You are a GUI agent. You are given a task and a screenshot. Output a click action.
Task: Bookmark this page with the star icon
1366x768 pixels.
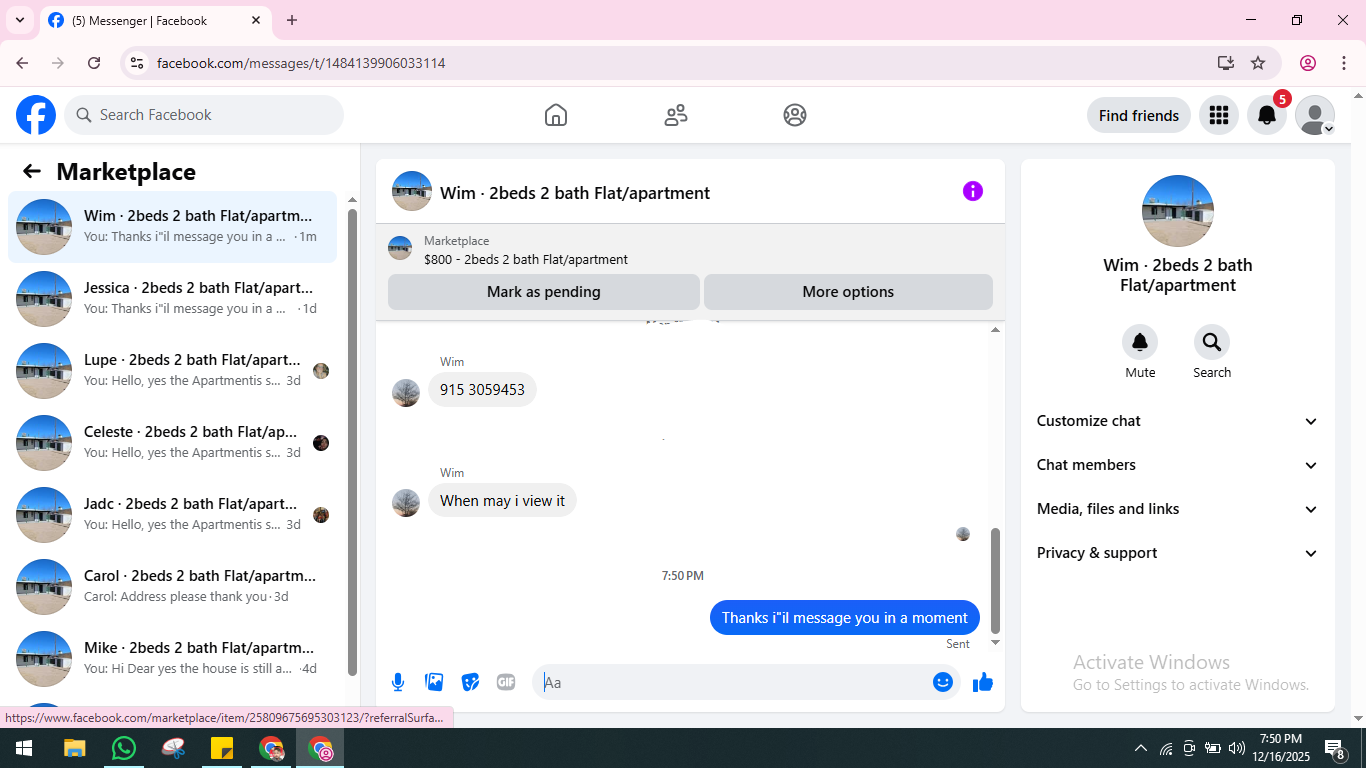[x=1258, y=63]
